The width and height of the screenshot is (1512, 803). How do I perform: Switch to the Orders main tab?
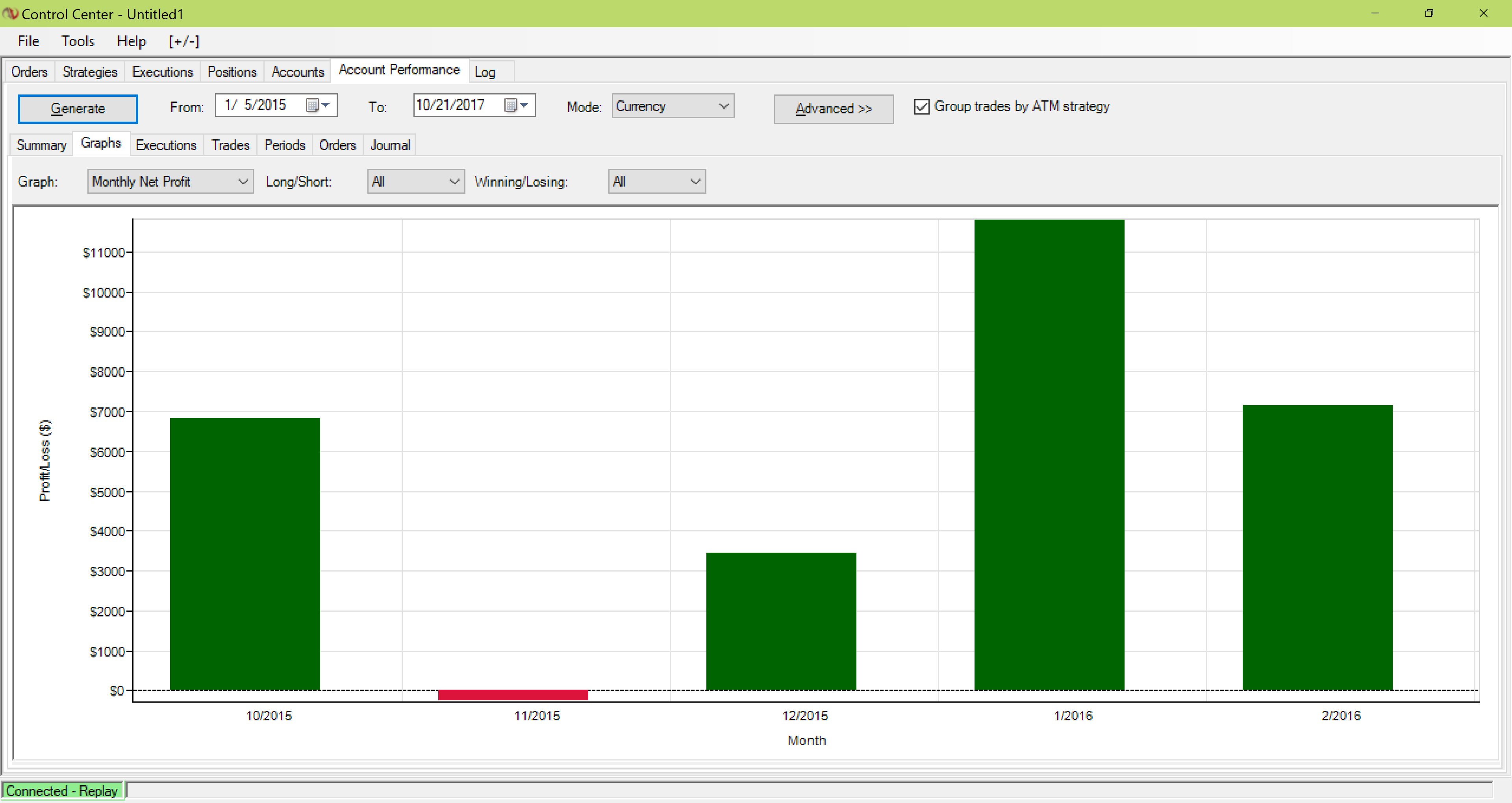click(30, 72)
